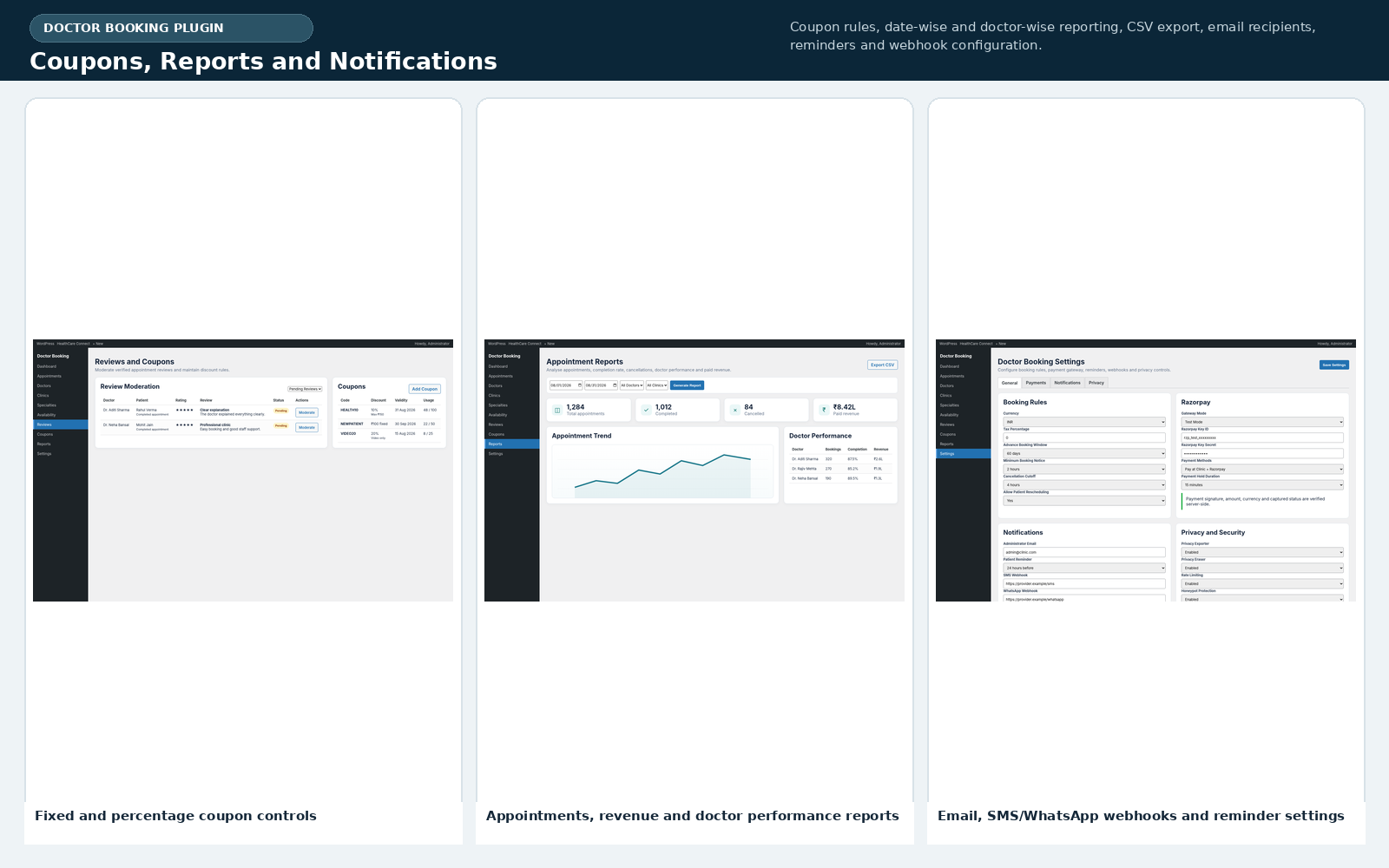Open the Pending Reviews filter dropdown
This screenshot has height=868, width=1389.
click(x=305, y=389)
